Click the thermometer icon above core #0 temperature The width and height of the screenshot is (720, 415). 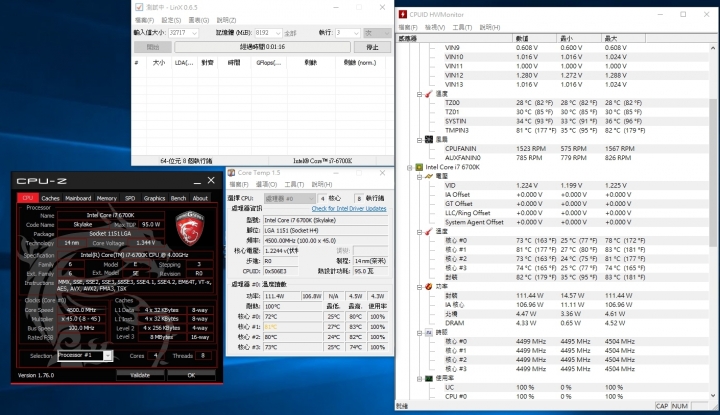click(x=428, y=231)
